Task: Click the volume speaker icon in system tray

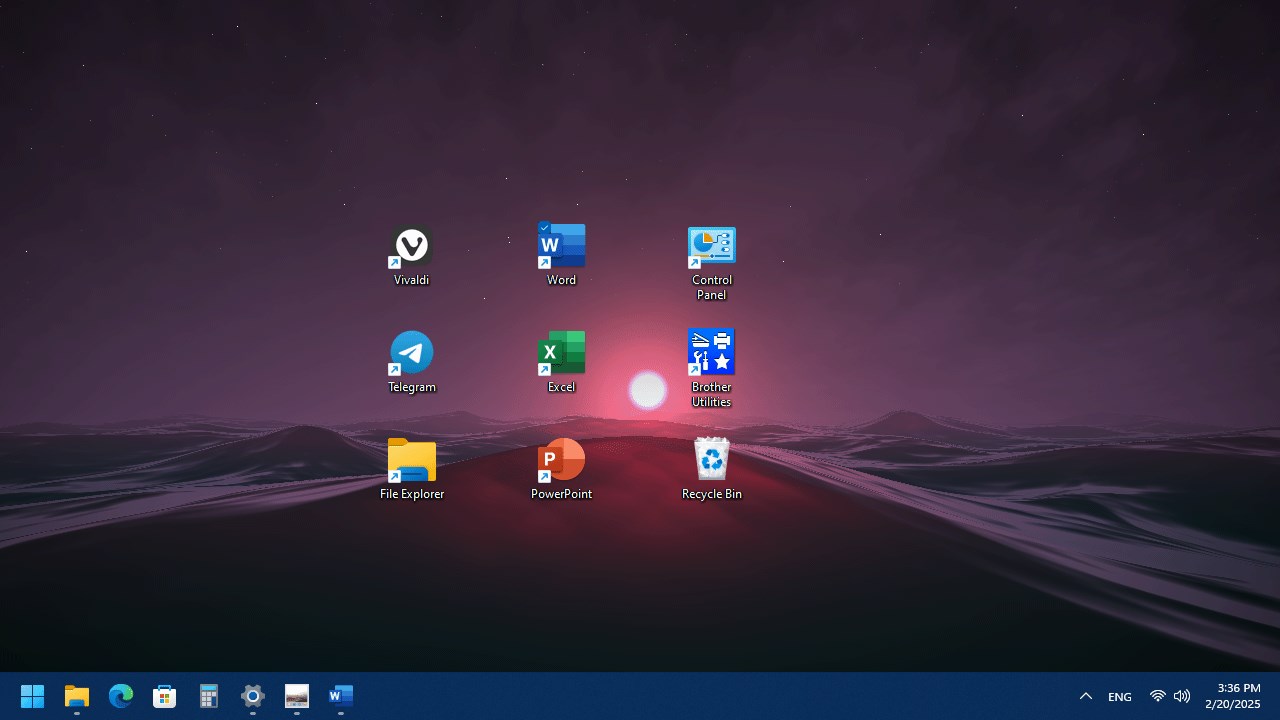Action: (x=1182, y=696)
